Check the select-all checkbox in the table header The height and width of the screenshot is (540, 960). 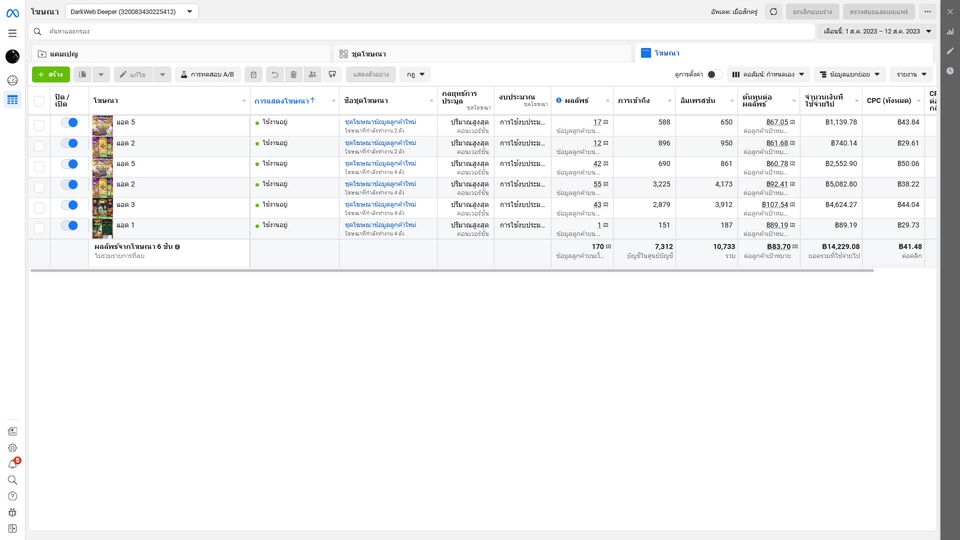(39, 101)
